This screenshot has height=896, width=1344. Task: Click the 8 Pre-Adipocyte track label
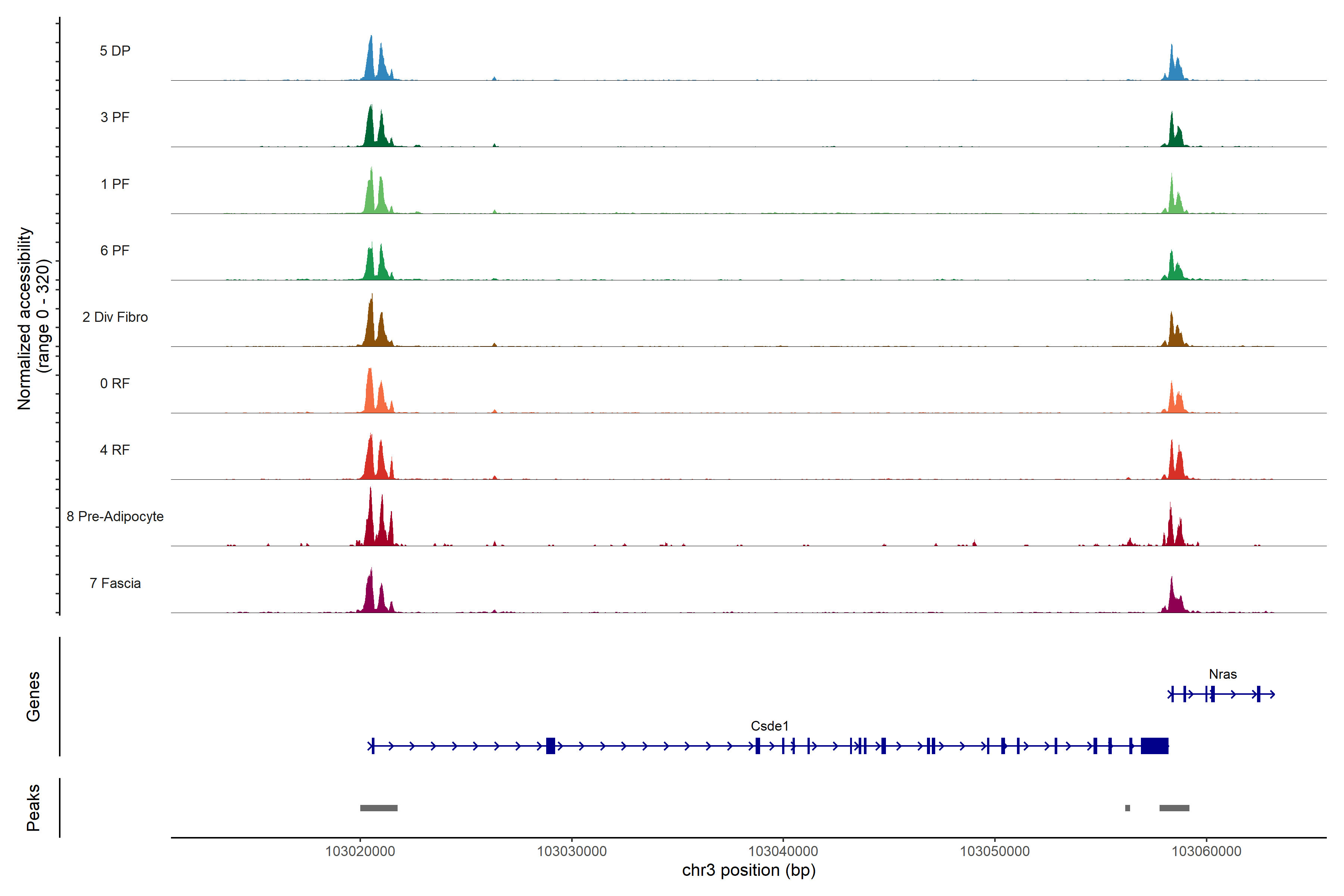[115, 516]
